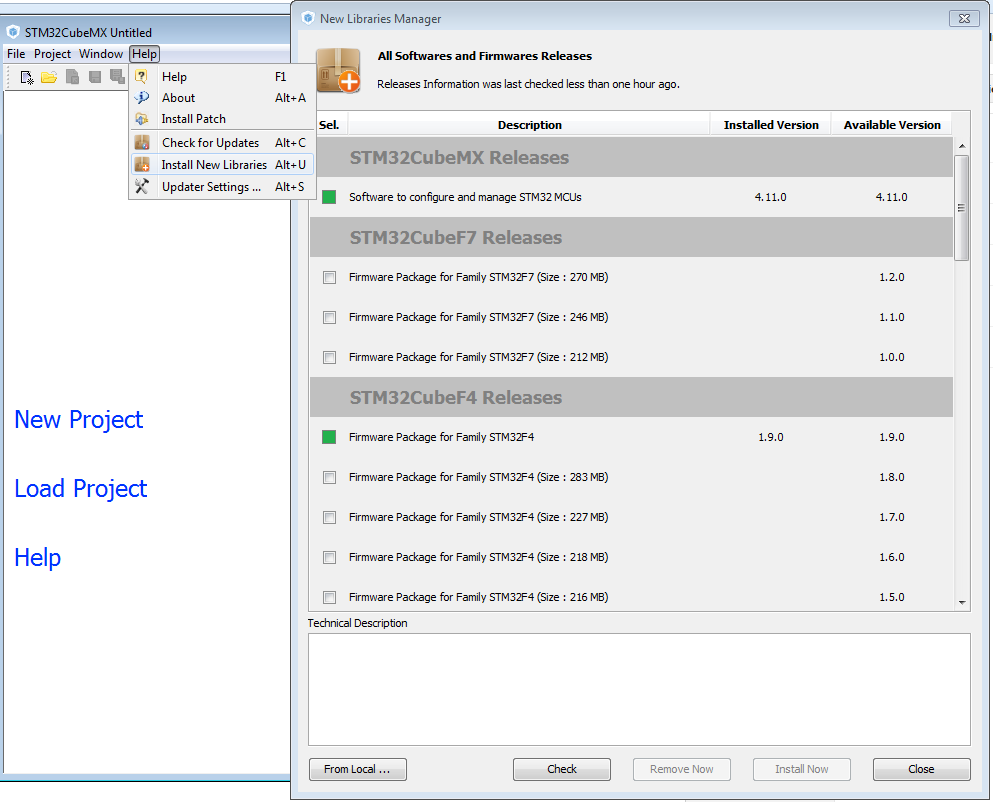993x802 pixels.
Task: Check the STM32F4 283 MB firmware package
Action: (329, 477)
